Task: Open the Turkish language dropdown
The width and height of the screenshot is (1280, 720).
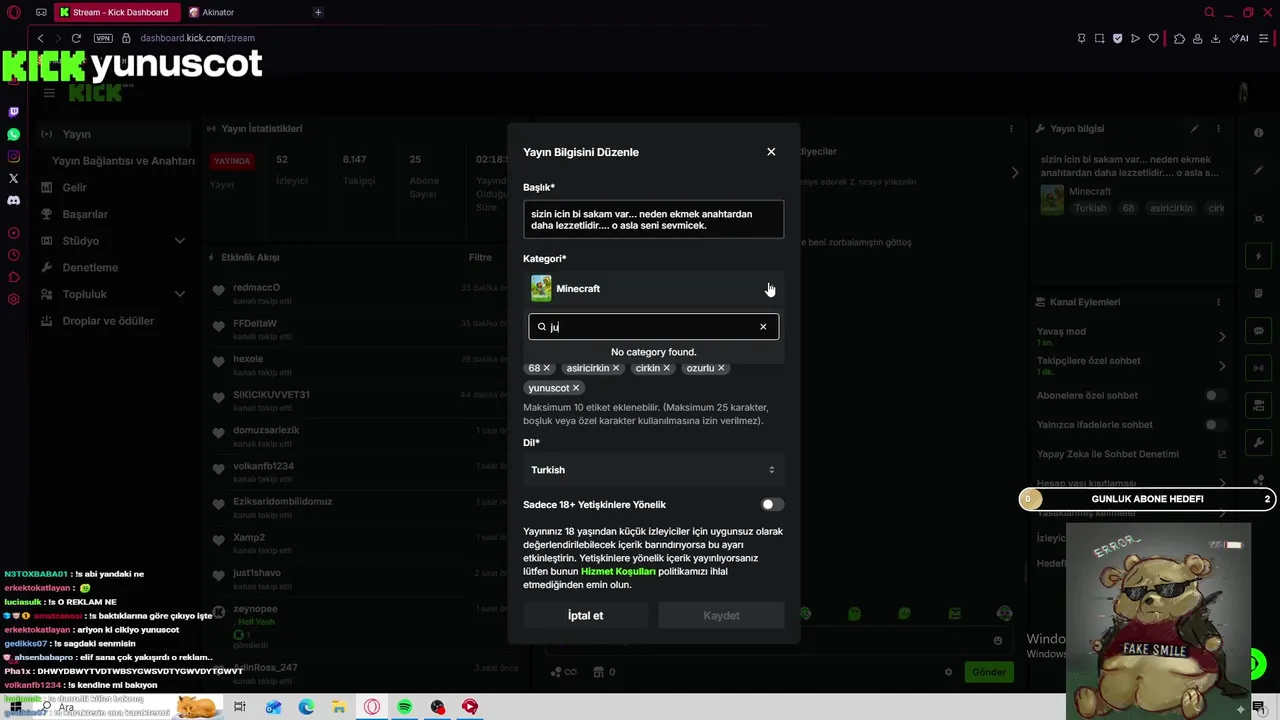Action: (653, 470)
